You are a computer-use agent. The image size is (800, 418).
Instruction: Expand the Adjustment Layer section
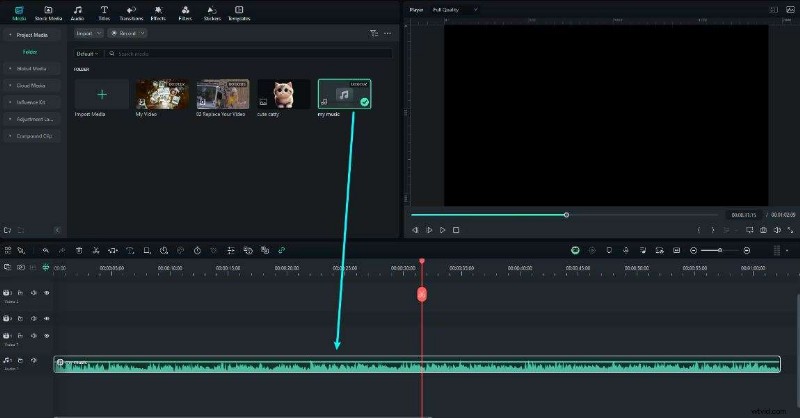[x=32, y=119]
